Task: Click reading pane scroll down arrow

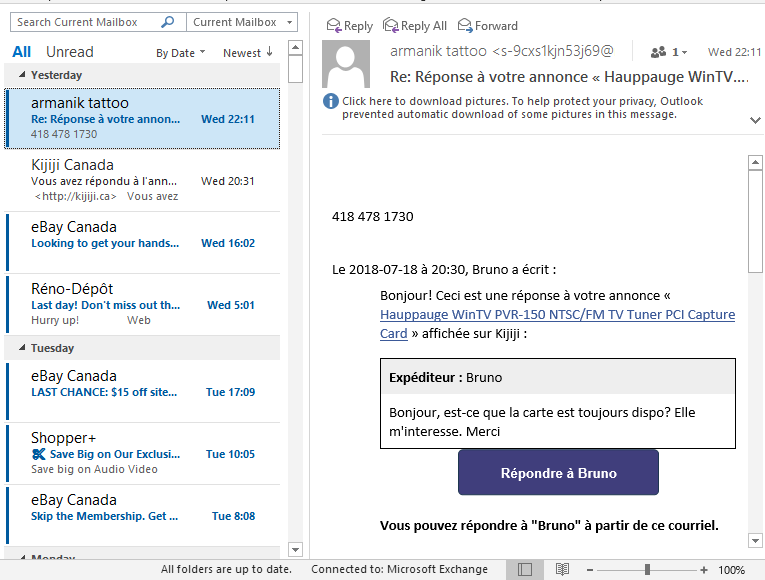Action: [755, 540]
